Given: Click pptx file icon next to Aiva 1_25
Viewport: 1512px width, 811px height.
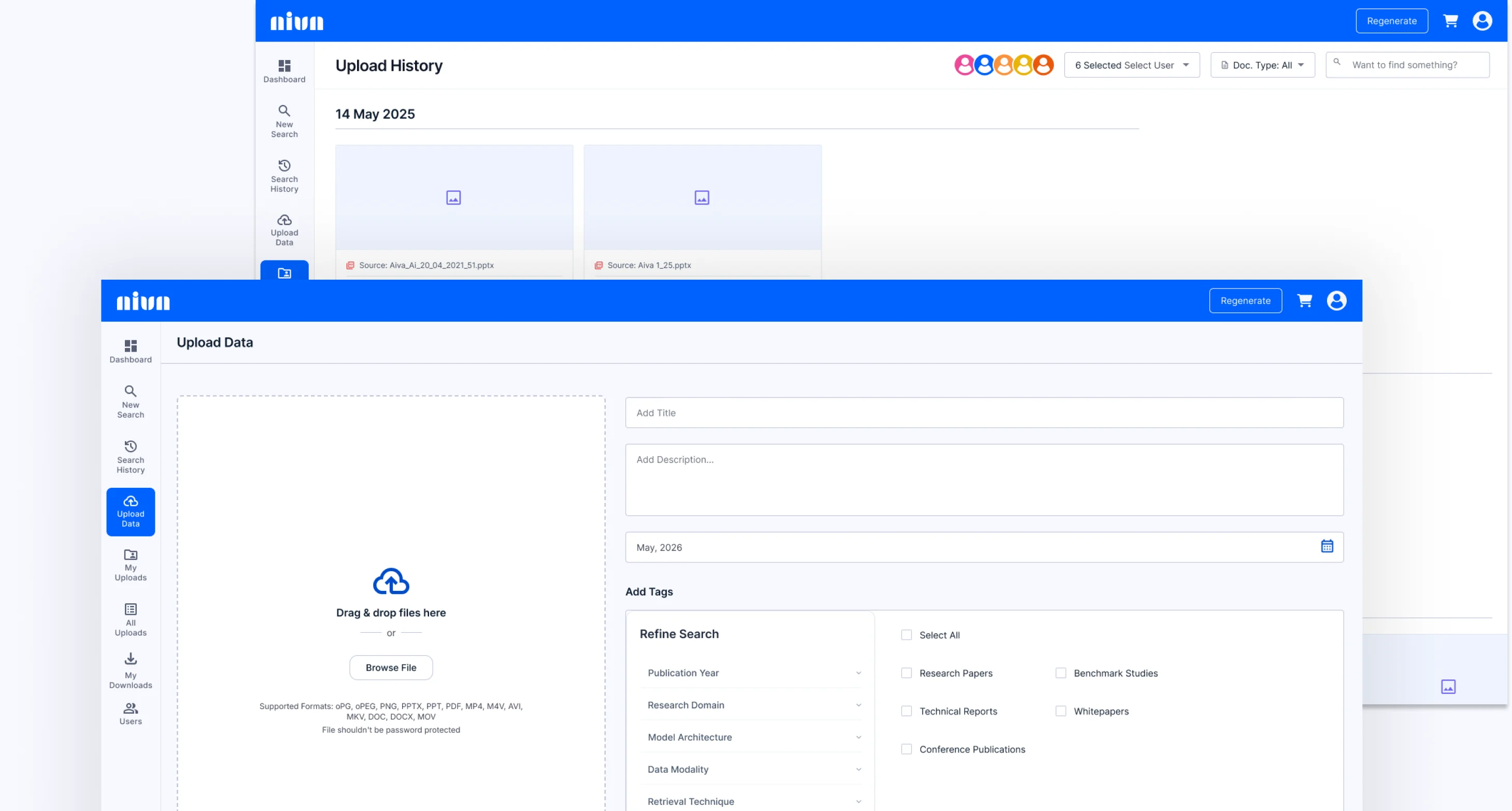Looking at the screenshot, I should pos(598,265).
